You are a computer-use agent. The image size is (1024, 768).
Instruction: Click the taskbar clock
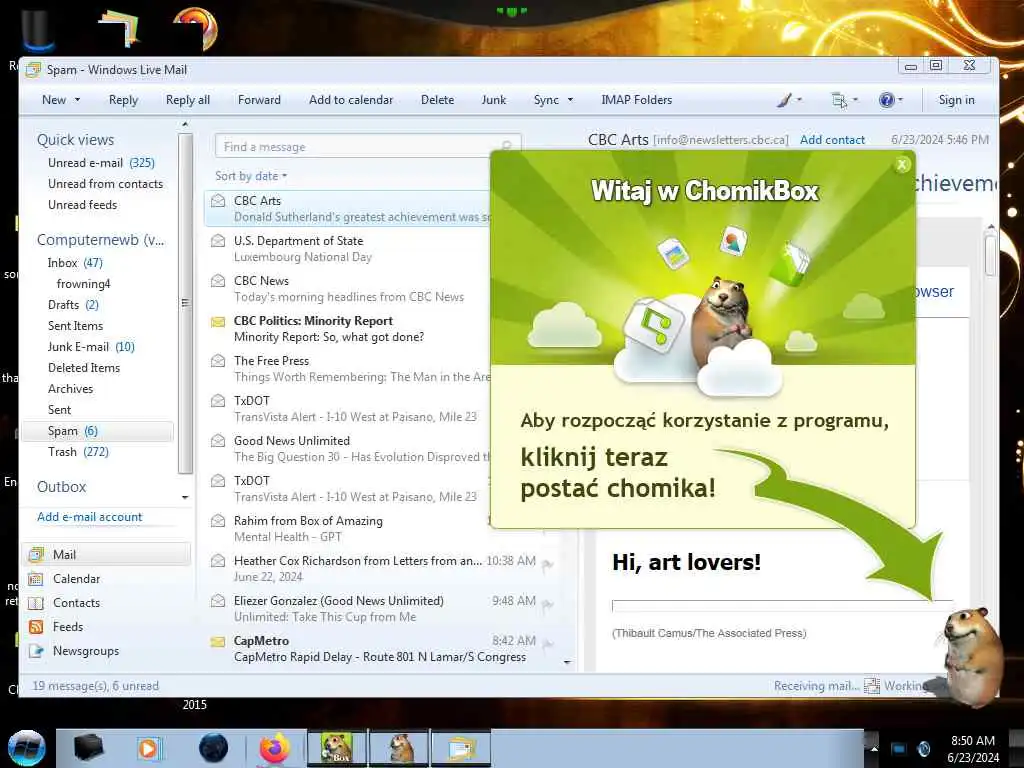tap(973, 749)
